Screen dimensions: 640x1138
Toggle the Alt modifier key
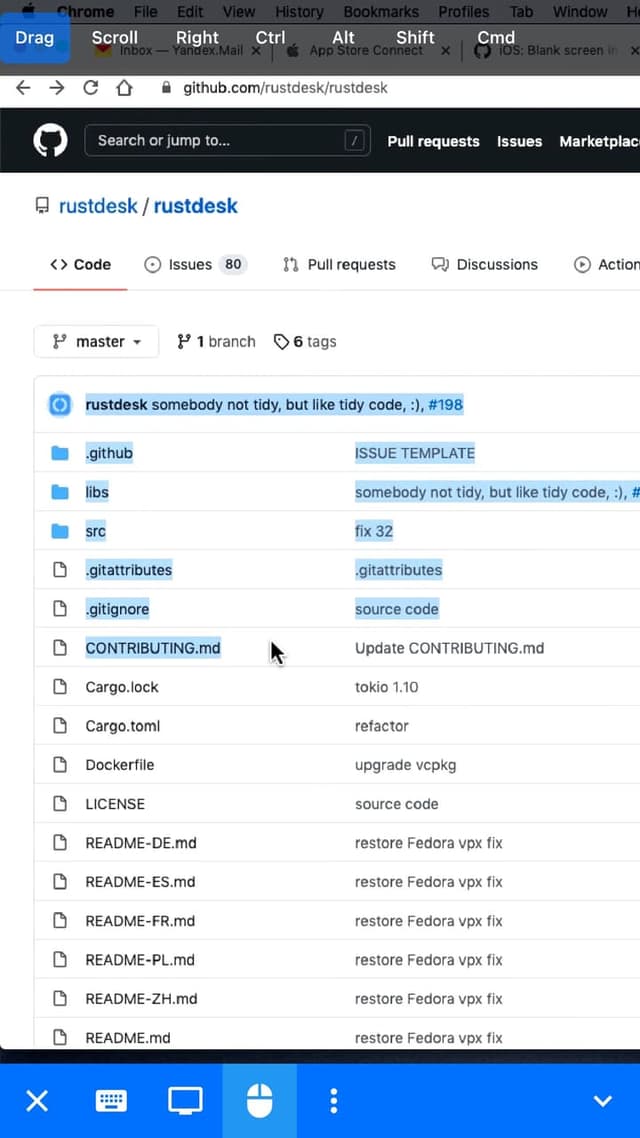click(x=343, y=38)
